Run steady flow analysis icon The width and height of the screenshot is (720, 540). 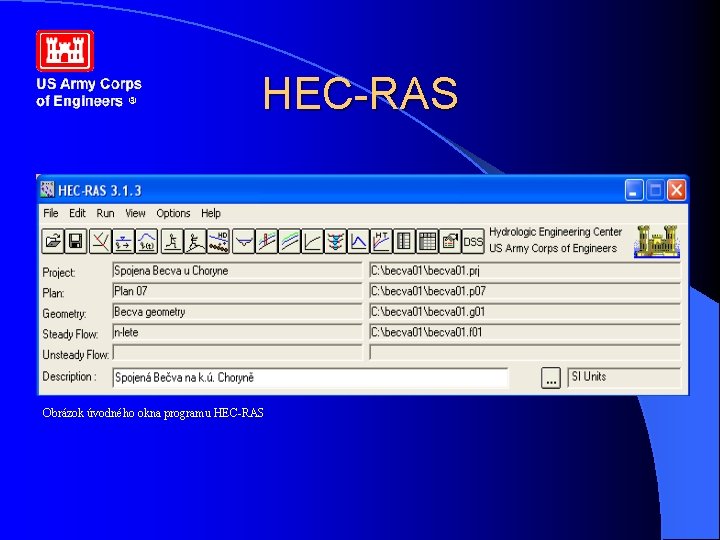(172, 241)
